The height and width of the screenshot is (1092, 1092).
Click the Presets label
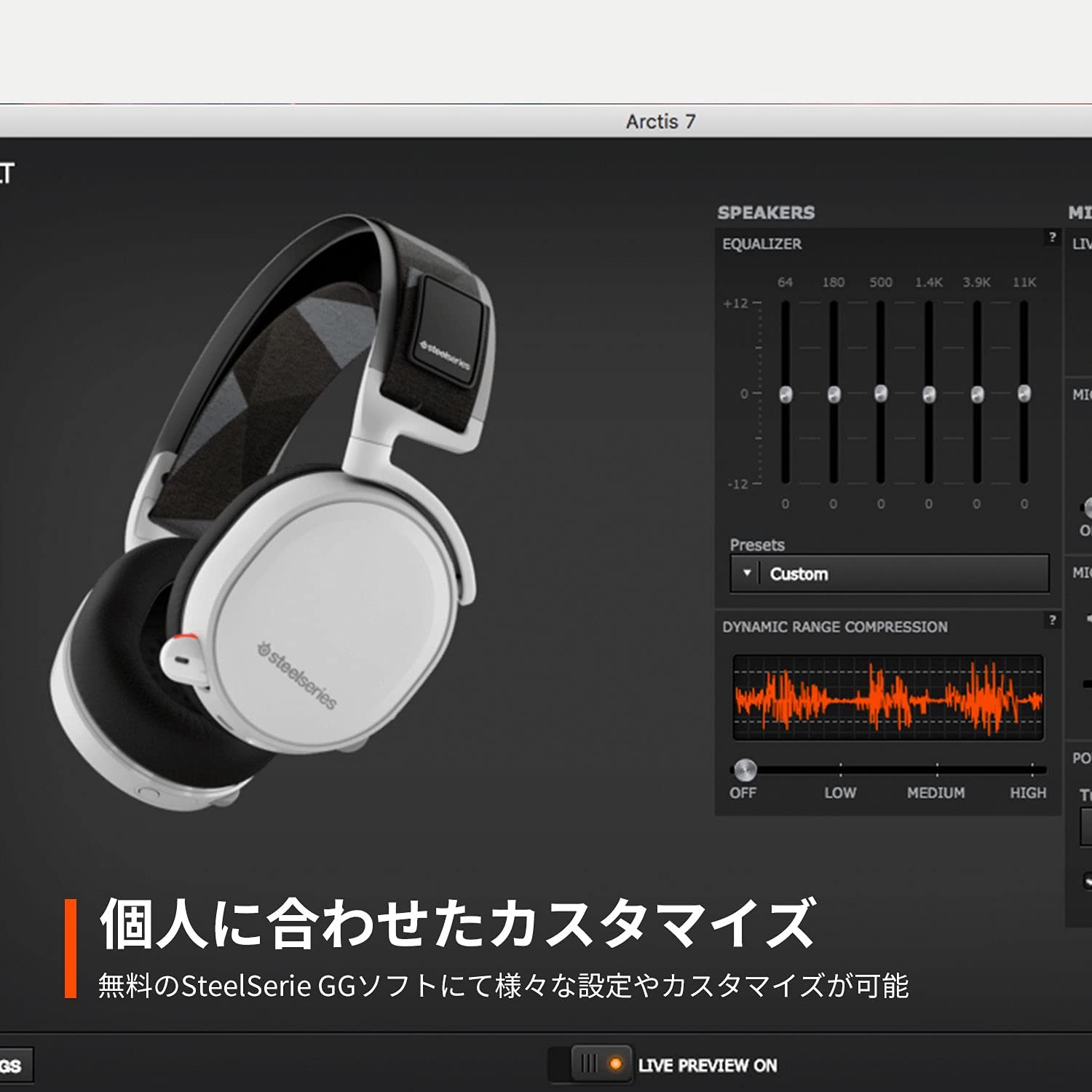pos(757,545)
